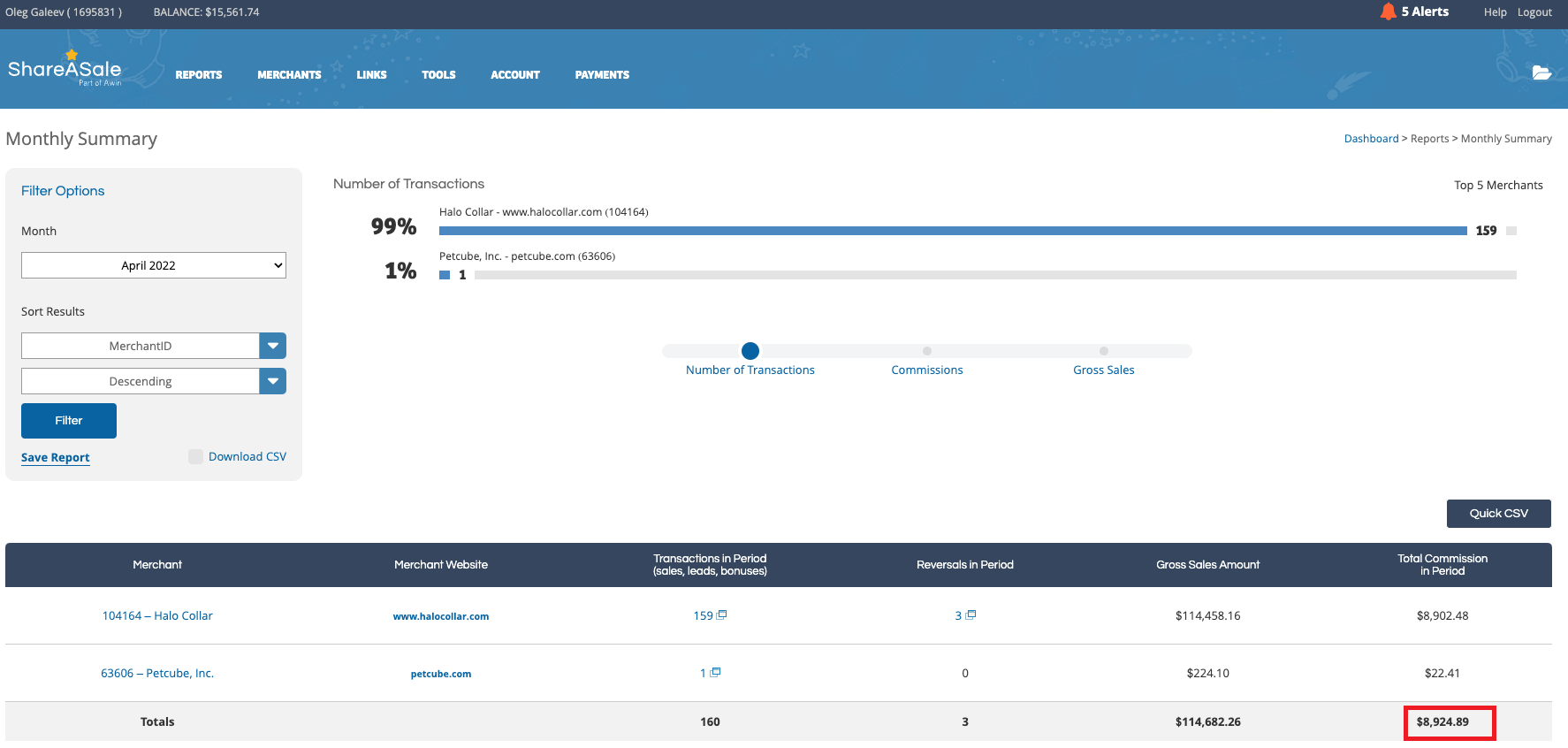1568x748 pixels.
Task: Click the Top 5 Merchants label
Action: click(x=1498, y=186)
